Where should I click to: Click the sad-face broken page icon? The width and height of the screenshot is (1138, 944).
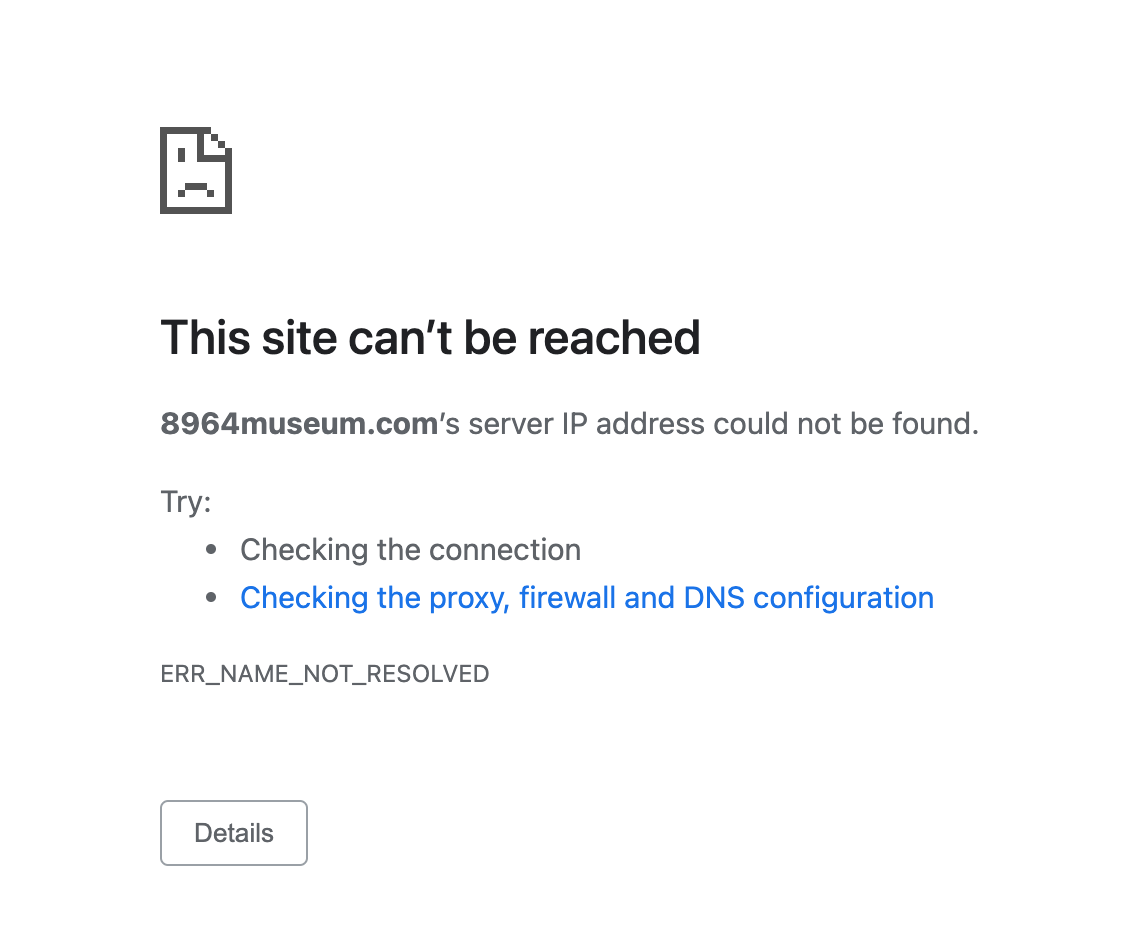tap(196, 170)
